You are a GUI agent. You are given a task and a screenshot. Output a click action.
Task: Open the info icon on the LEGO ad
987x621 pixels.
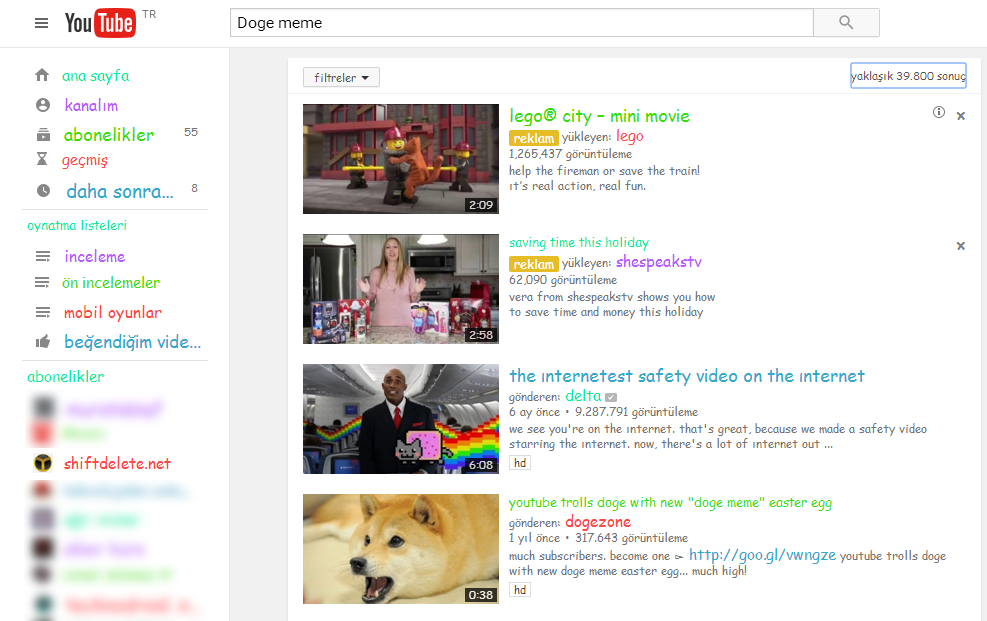[x=939, y=112]
